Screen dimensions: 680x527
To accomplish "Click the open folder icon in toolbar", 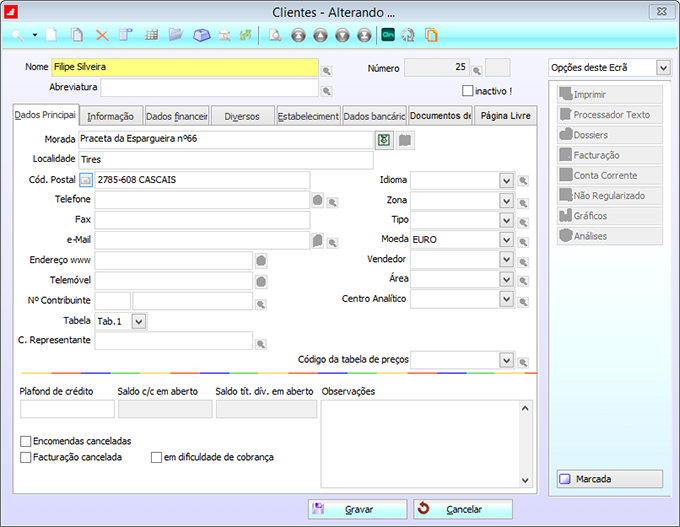I will point(176,35).
